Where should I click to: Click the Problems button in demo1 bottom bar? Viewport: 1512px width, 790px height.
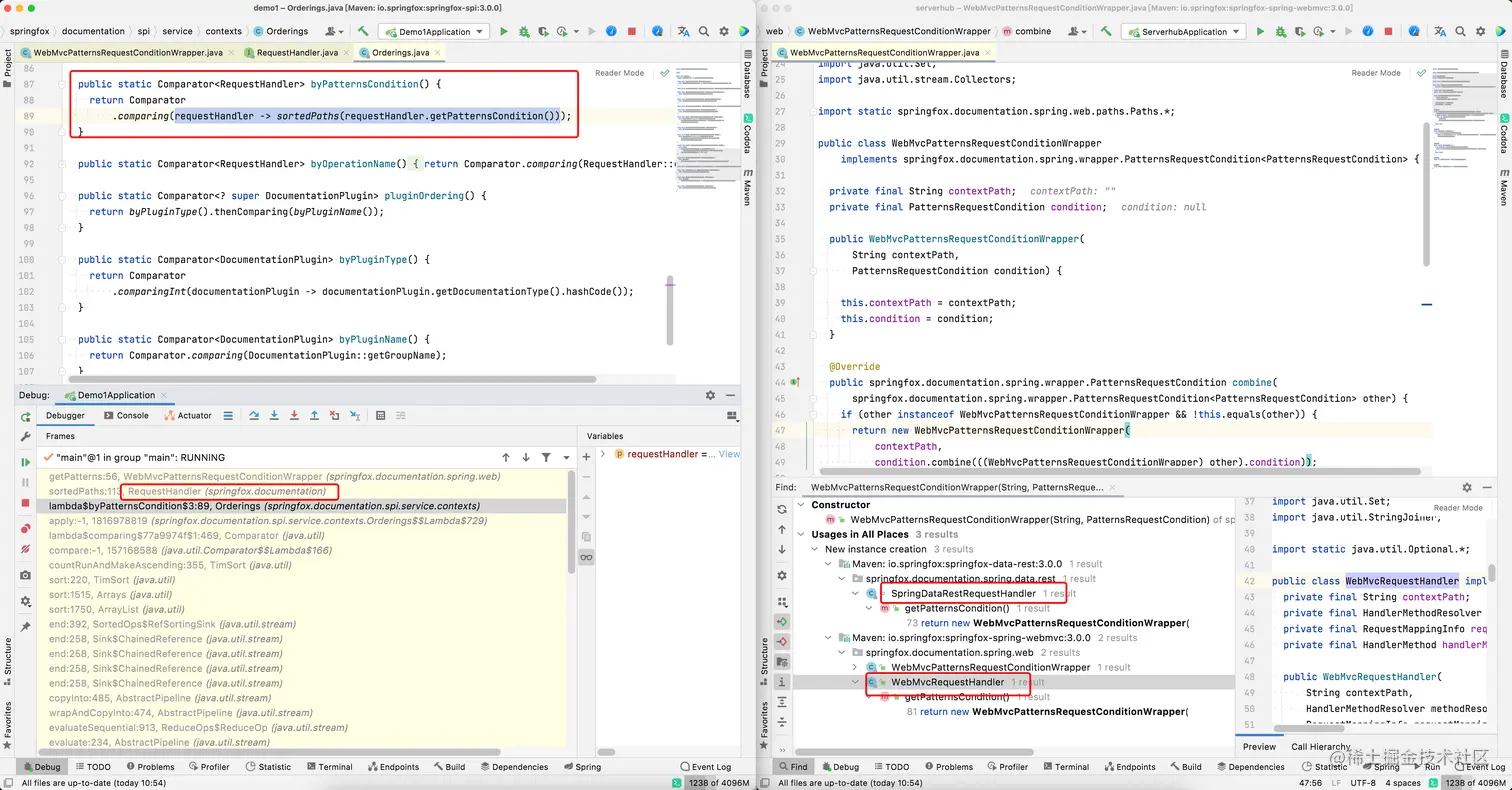tap(149, 767)
